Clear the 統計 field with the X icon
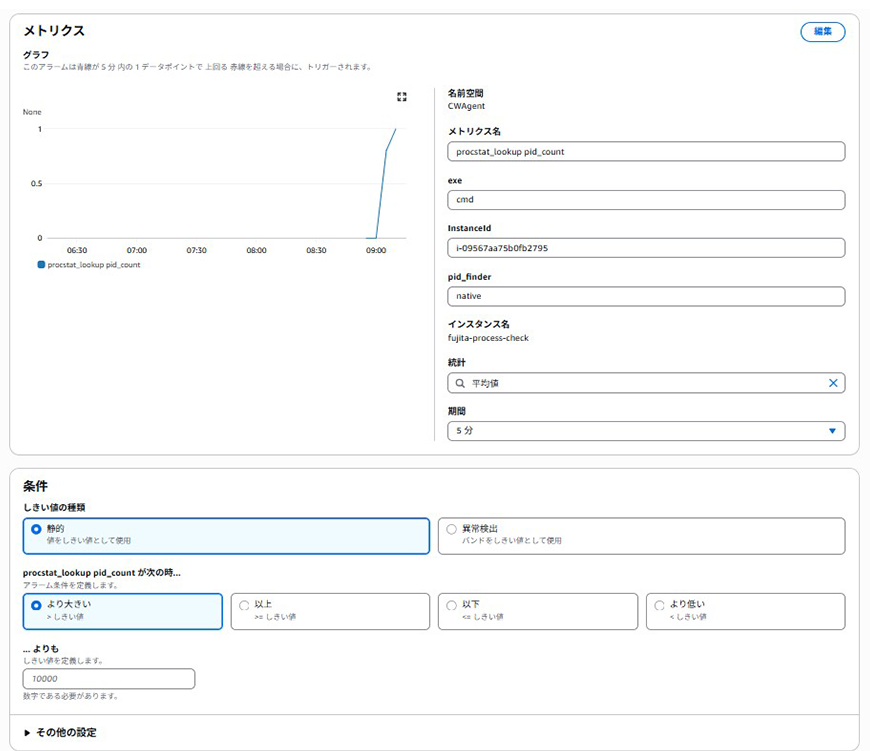870x751 pixels. [833, 383]
